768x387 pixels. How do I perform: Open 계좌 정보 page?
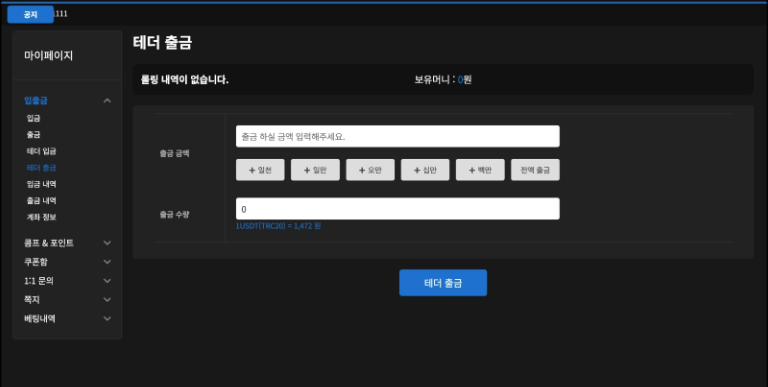point(41,217)
